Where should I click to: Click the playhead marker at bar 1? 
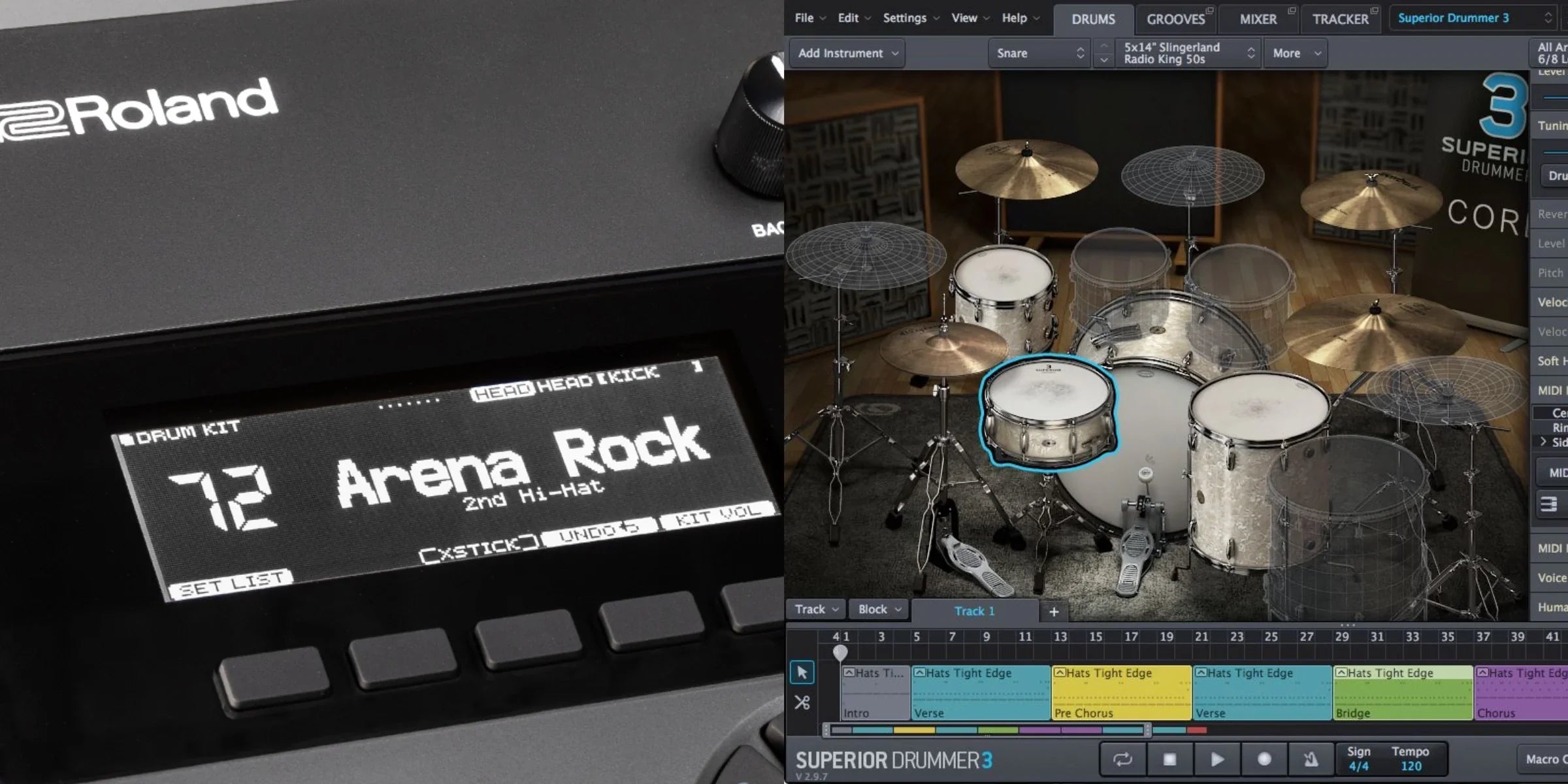(x=840, y=652)
